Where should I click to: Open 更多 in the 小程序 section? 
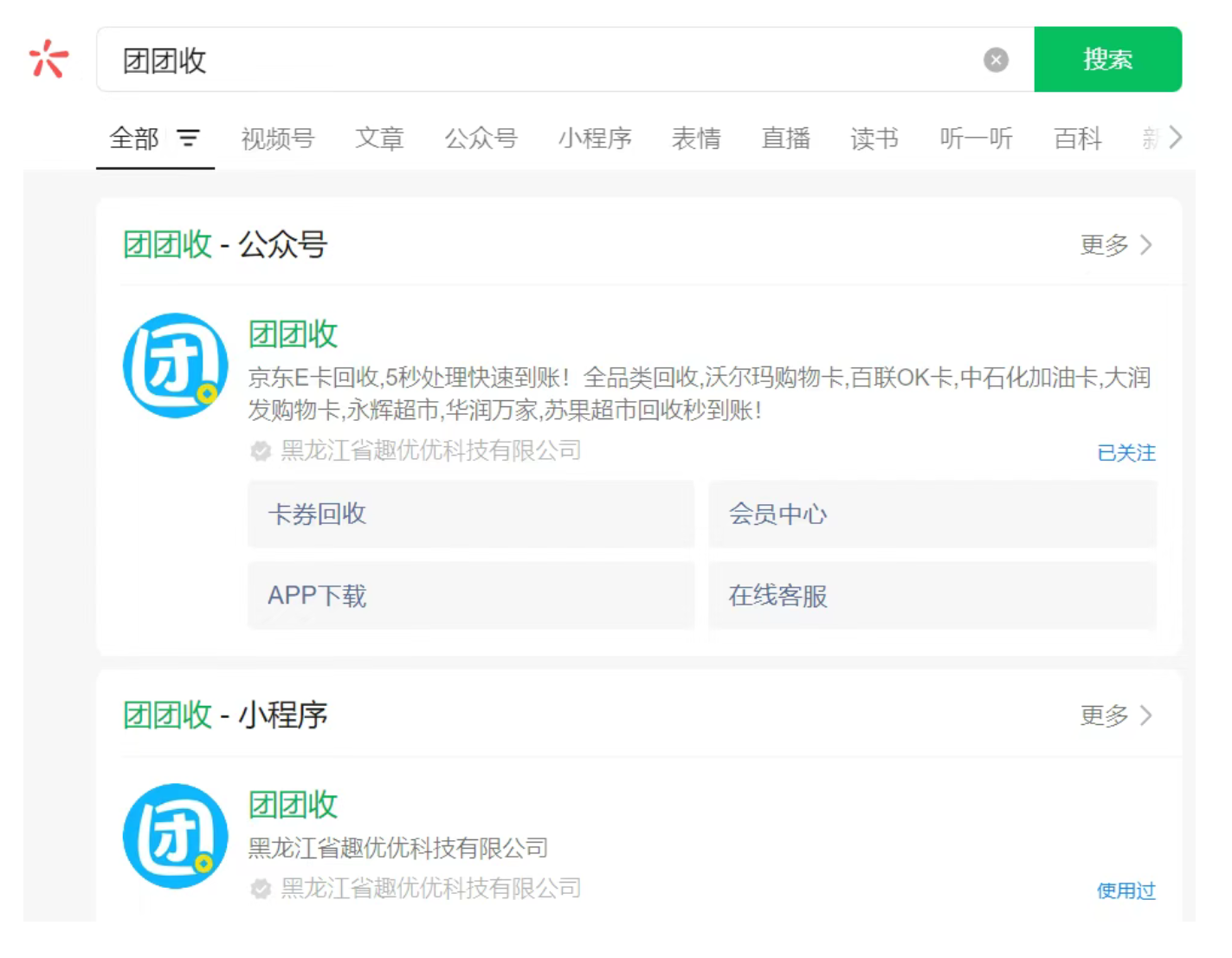tap(1116, 715)
